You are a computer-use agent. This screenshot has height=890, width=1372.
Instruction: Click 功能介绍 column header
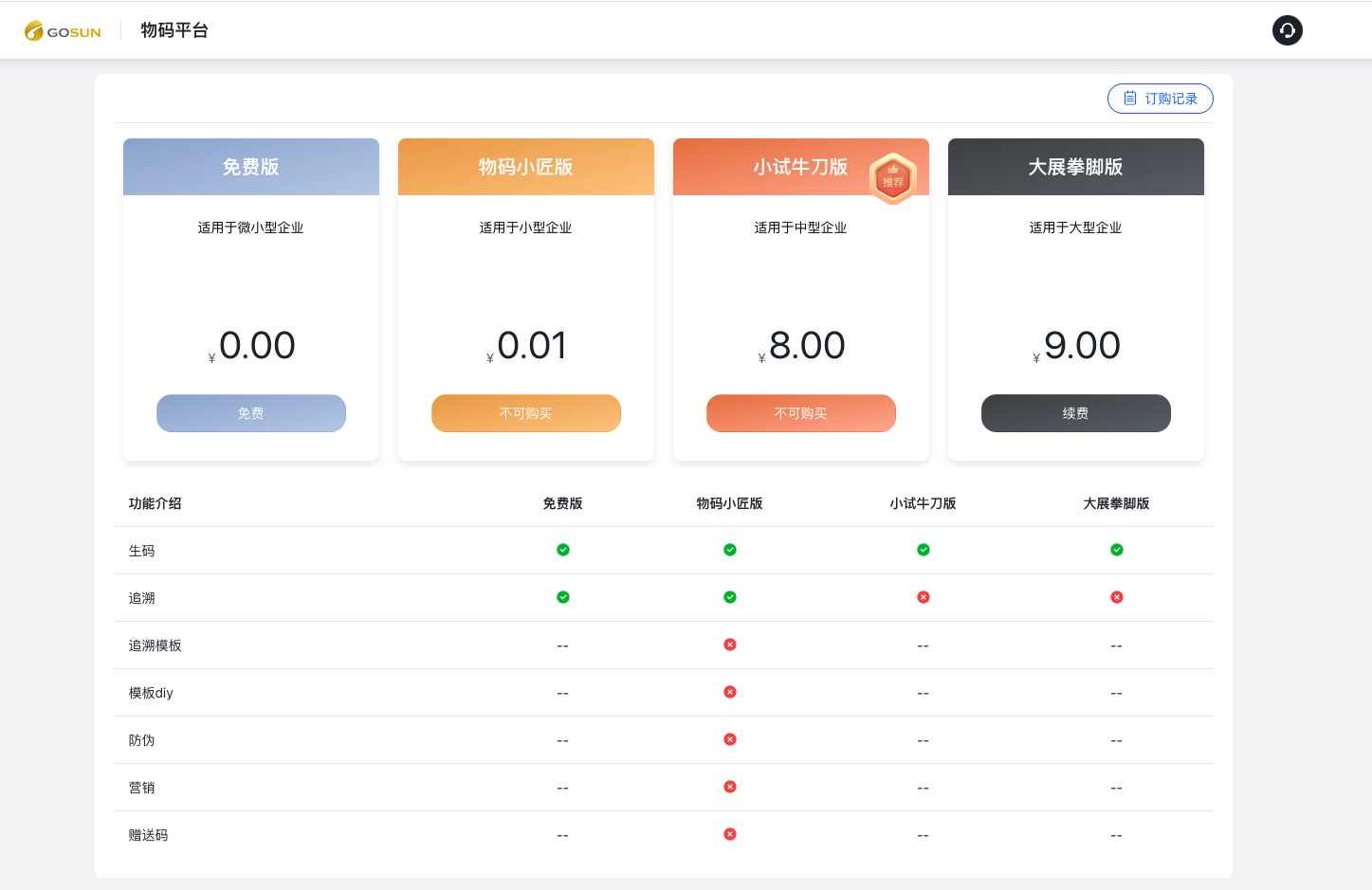155,503
